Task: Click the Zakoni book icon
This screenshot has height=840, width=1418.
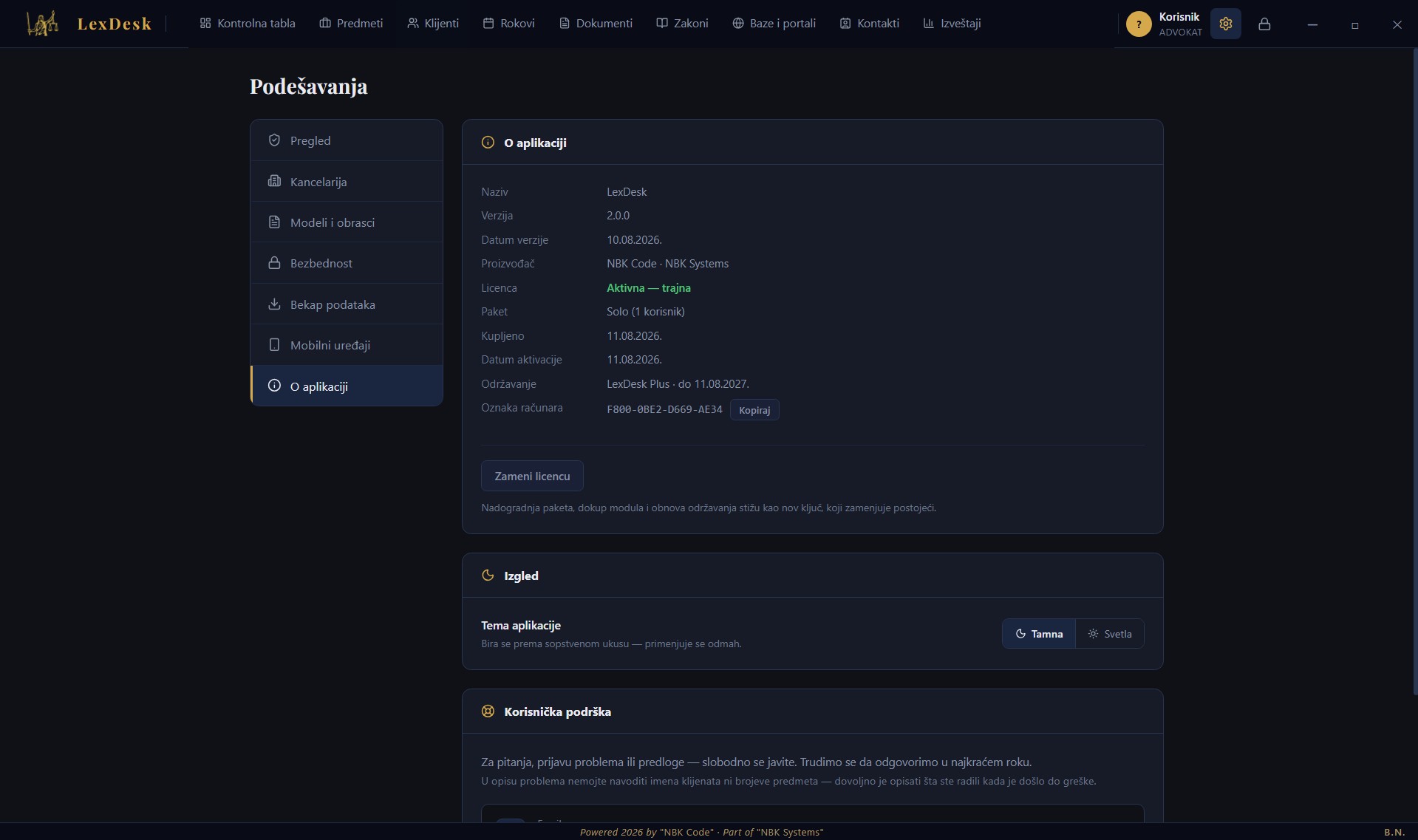Action: coord(662,24)
